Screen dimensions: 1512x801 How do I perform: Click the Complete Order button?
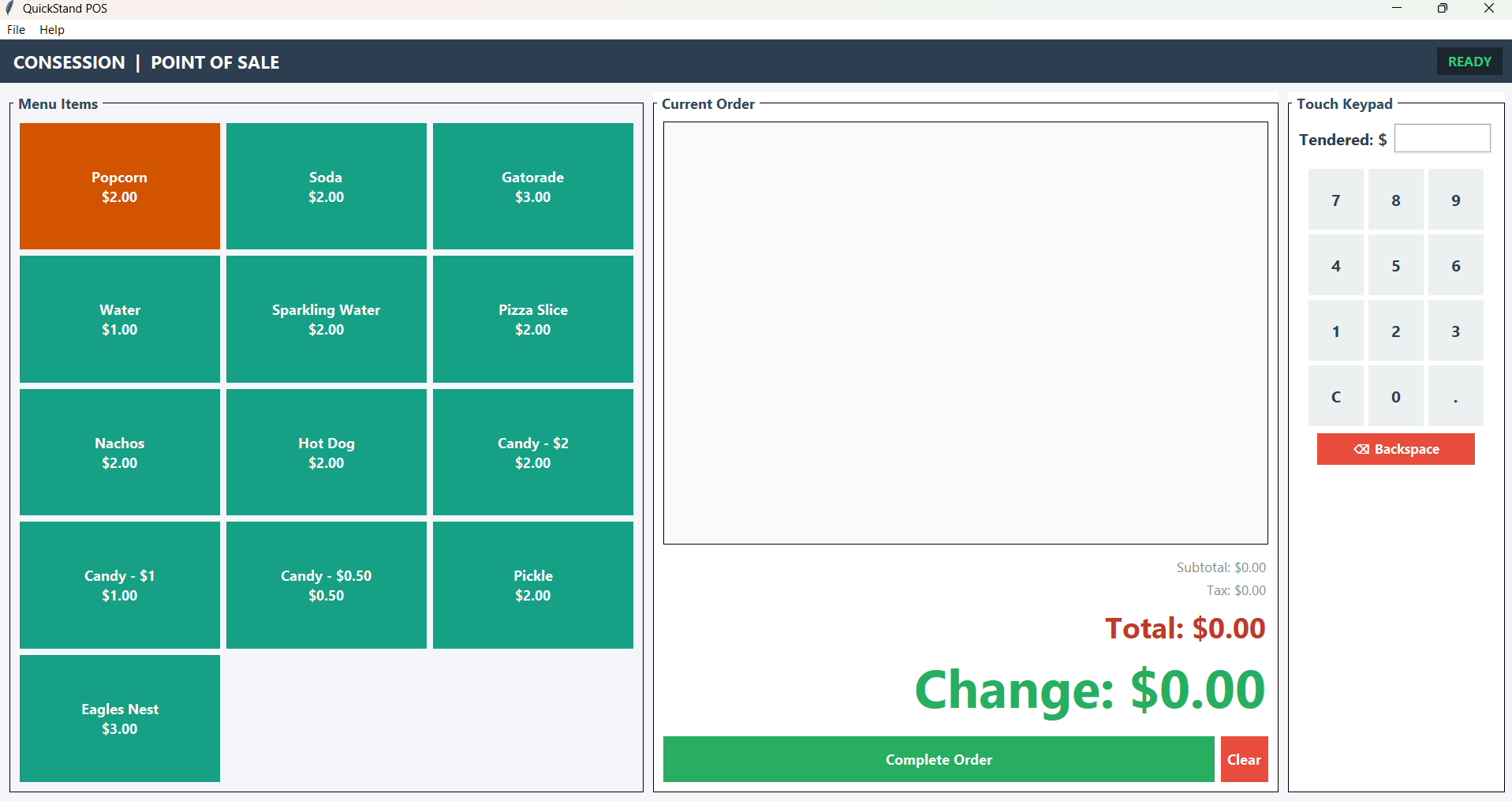pos(939,759)
